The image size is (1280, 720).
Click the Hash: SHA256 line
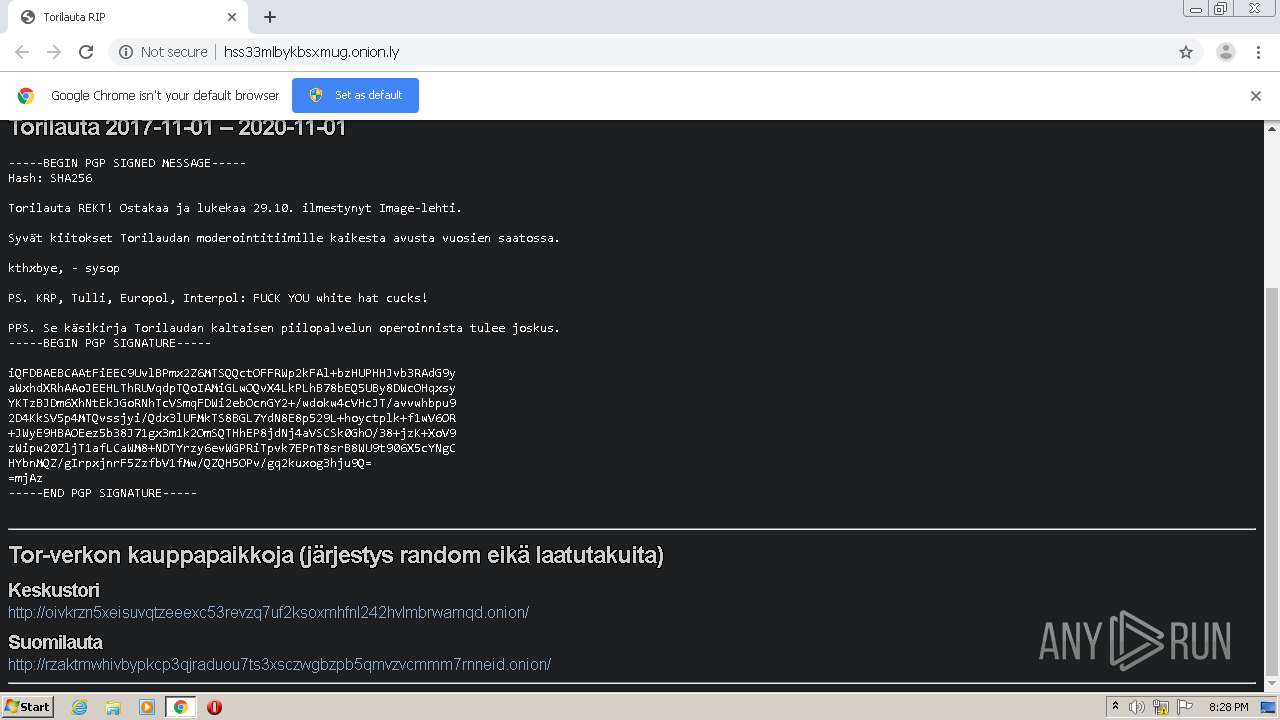(x=50, y=178)
